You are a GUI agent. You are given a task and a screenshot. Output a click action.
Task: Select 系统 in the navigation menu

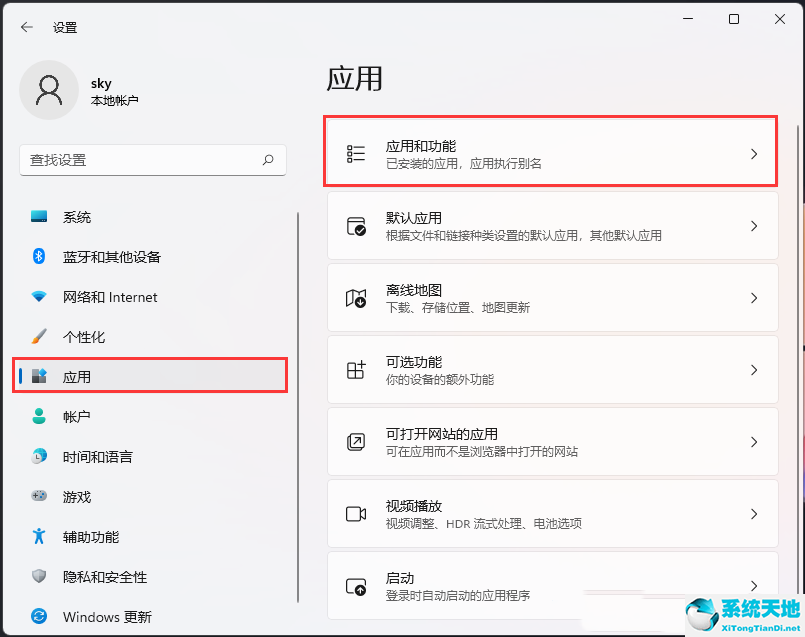(x=80, y=216)
